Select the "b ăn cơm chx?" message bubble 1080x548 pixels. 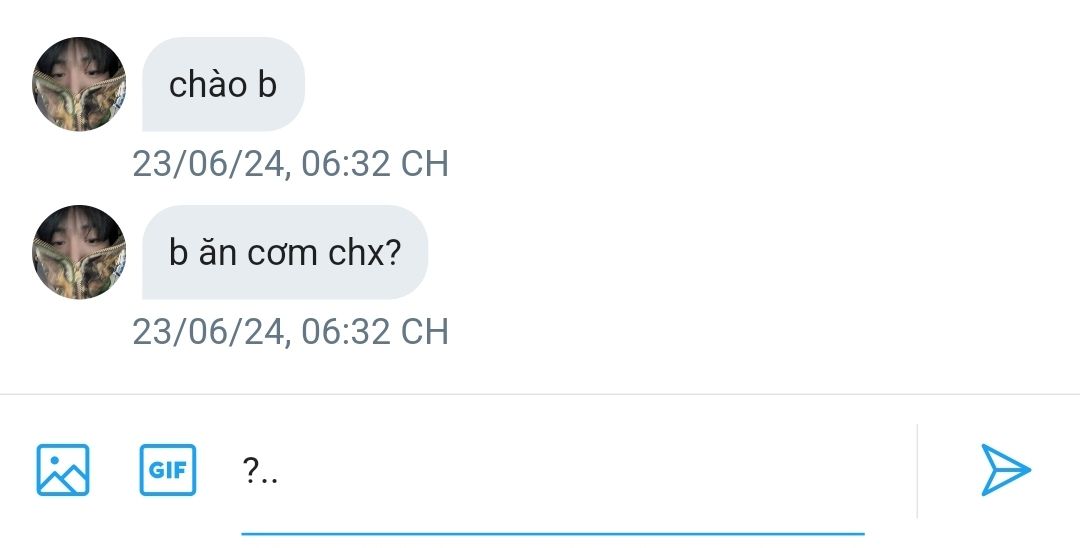pyautogui.click(x=285, y=253)
